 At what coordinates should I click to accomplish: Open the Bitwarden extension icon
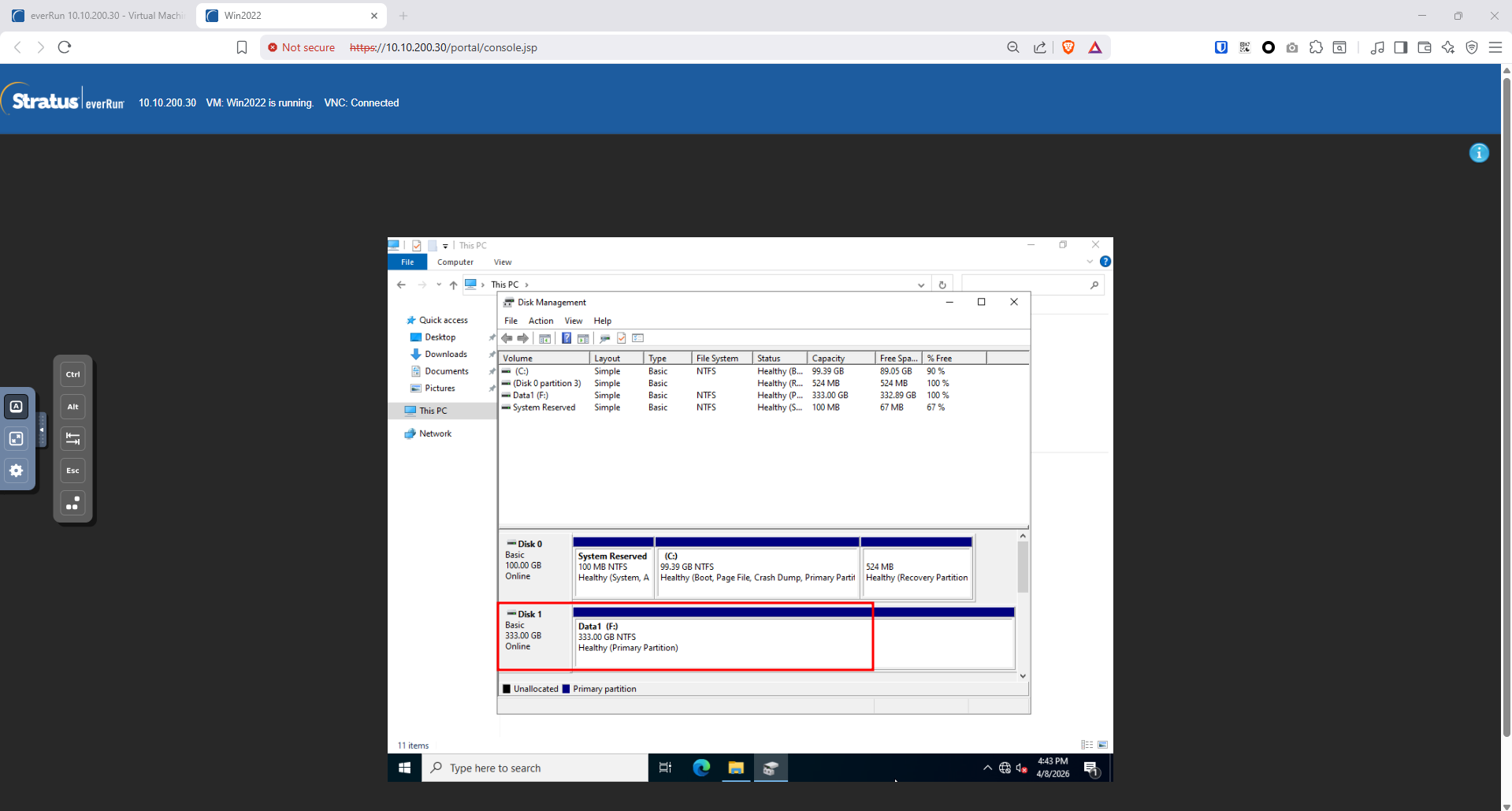1220,47
